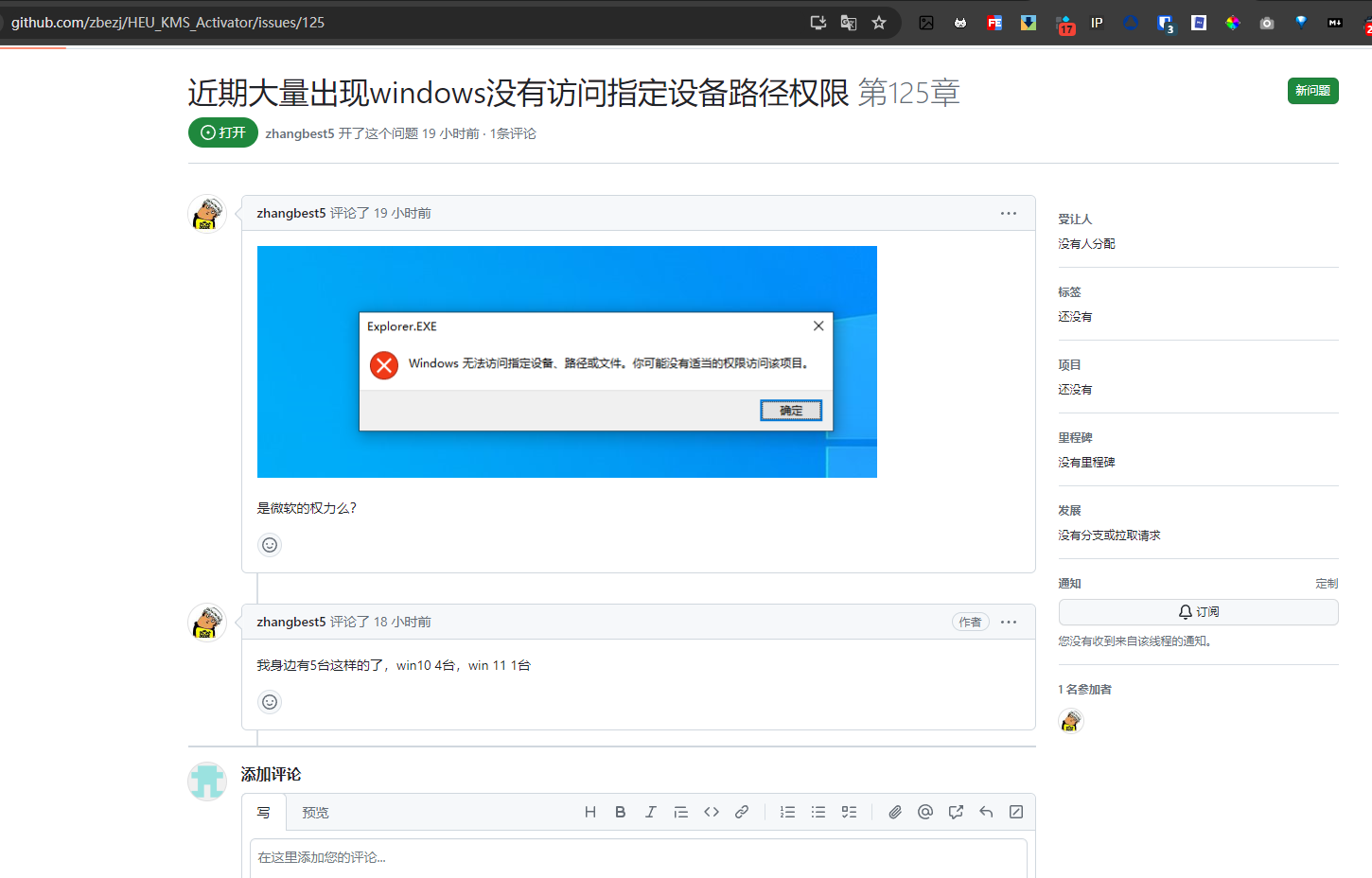The width and height of the screenshot is (1372, 878).
Task: Open 定制 notification settings
Action: (1327, 583)
